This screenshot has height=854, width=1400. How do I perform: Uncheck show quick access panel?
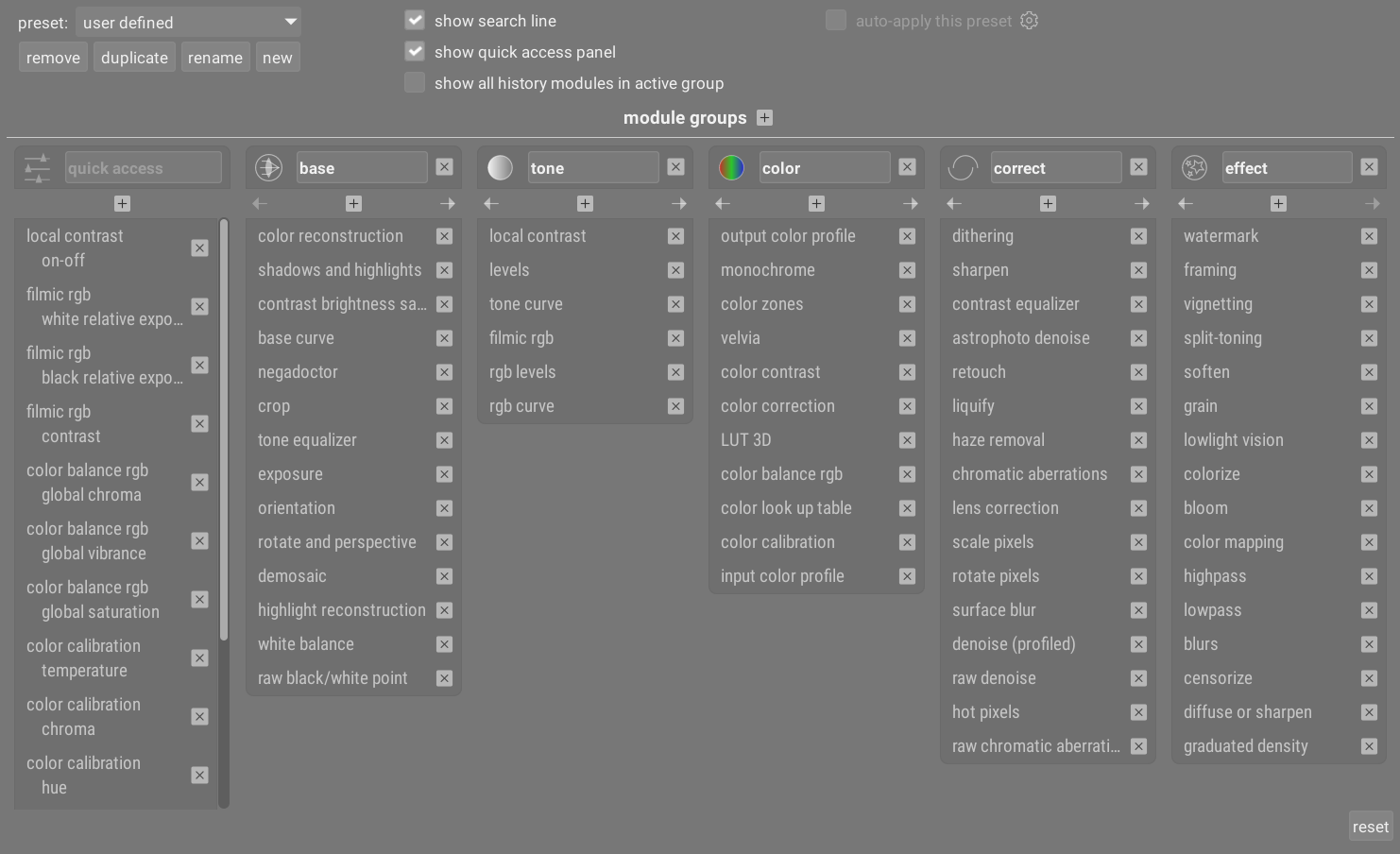[415, 51]
